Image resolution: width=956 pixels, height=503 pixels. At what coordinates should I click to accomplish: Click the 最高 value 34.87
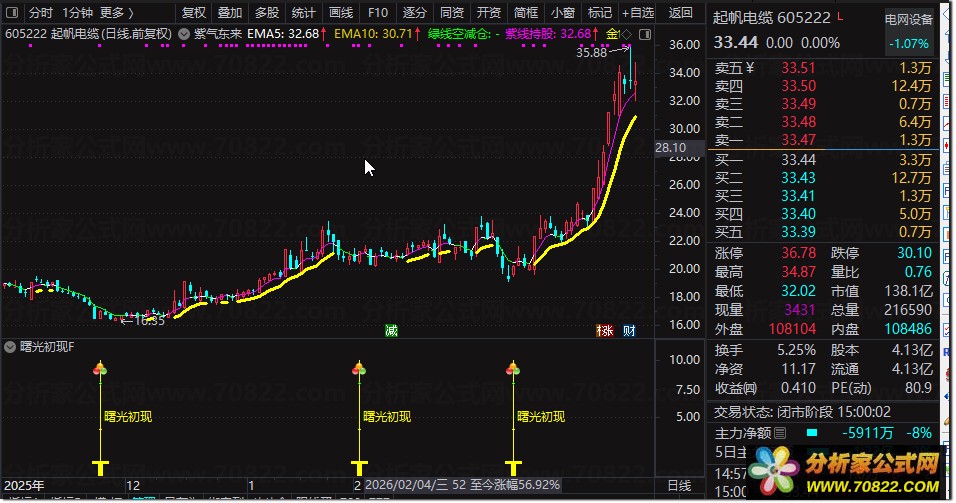798,272
